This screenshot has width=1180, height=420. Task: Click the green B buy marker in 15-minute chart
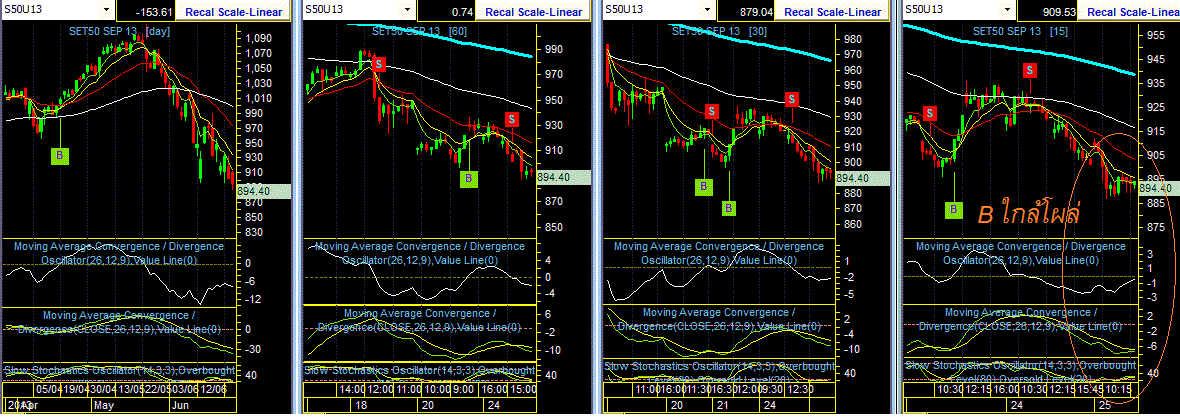(953, 209)
